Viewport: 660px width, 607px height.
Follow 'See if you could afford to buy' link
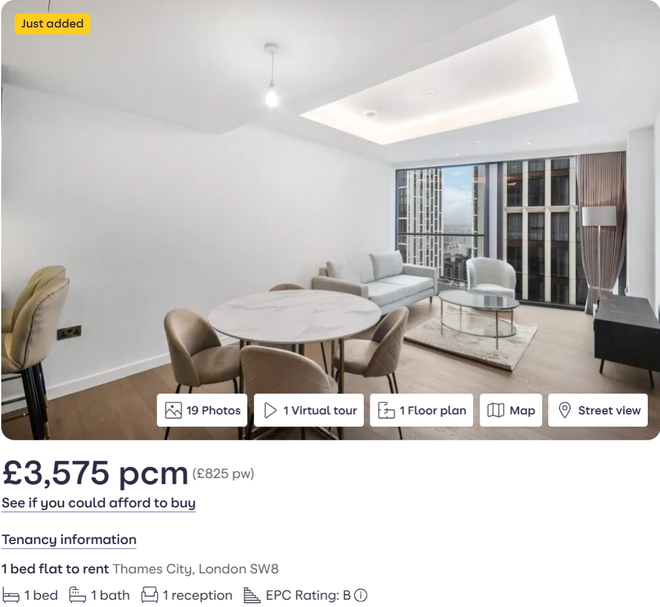point(98,503)
